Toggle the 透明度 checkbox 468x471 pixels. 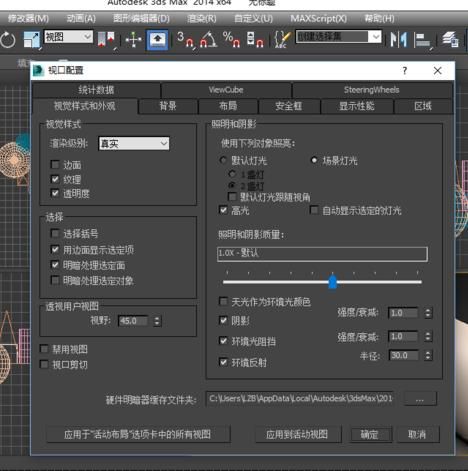[55, 193]
